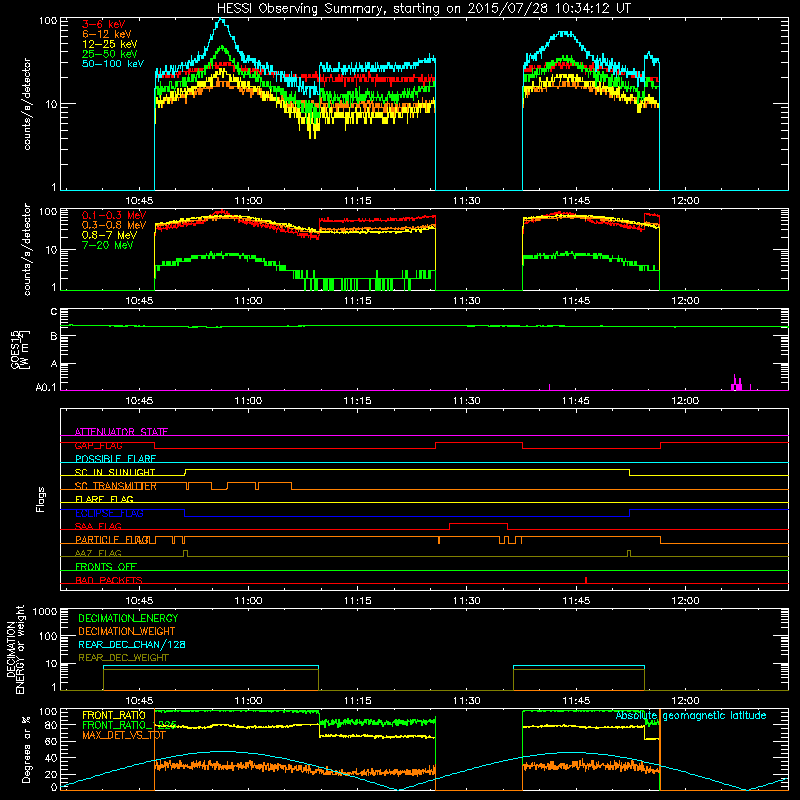Click the 10:45 tick under the GOES panel
800x800 pixels.
click(139, 401)
